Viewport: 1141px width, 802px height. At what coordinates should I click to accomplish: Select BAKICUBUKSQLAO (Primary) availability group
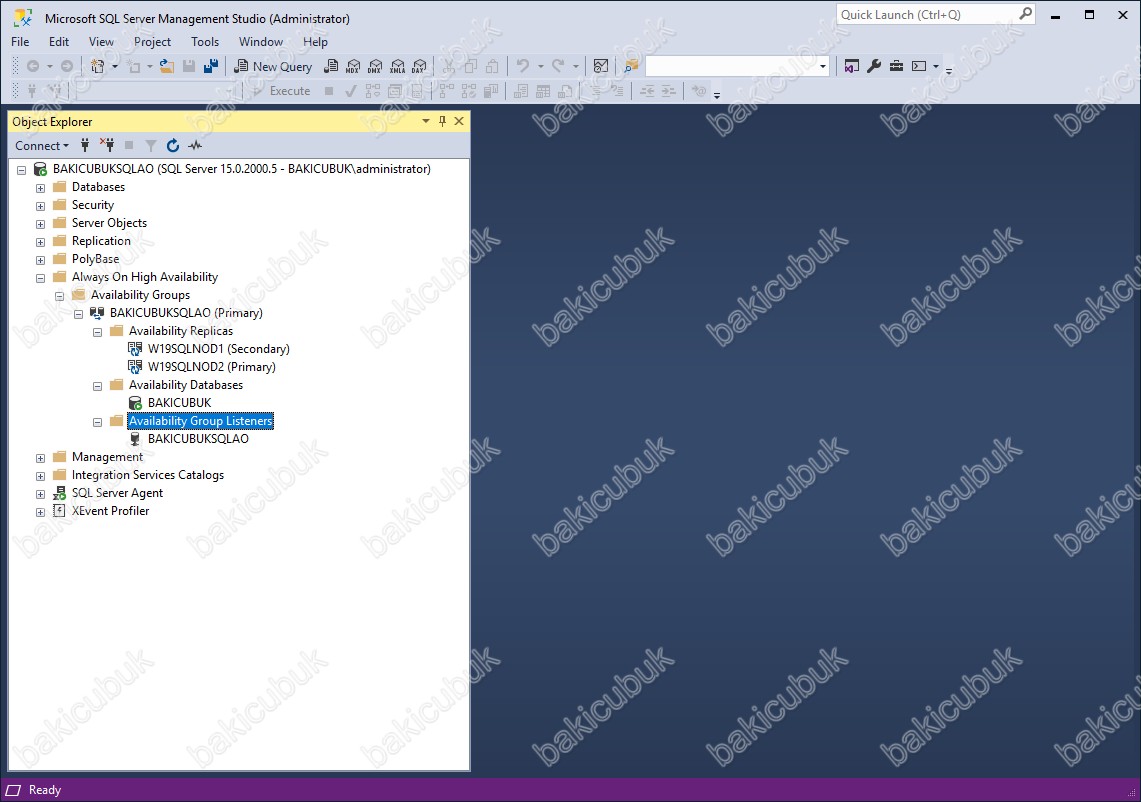click(x=186, y=313)
